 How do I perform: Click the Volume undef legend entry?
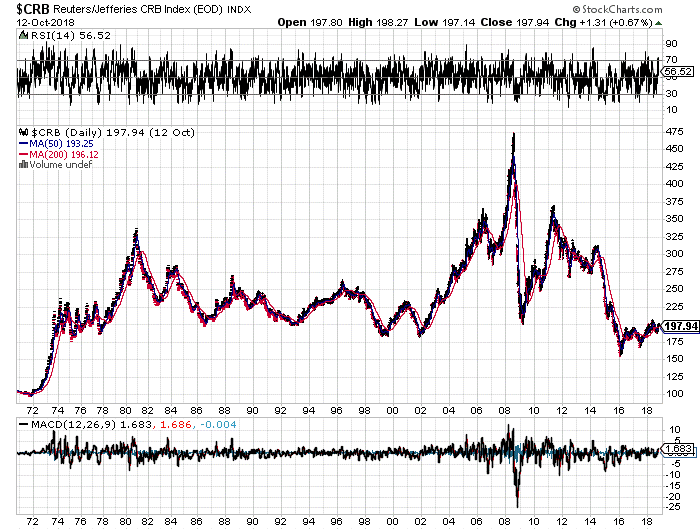click(x=61, y=165)
